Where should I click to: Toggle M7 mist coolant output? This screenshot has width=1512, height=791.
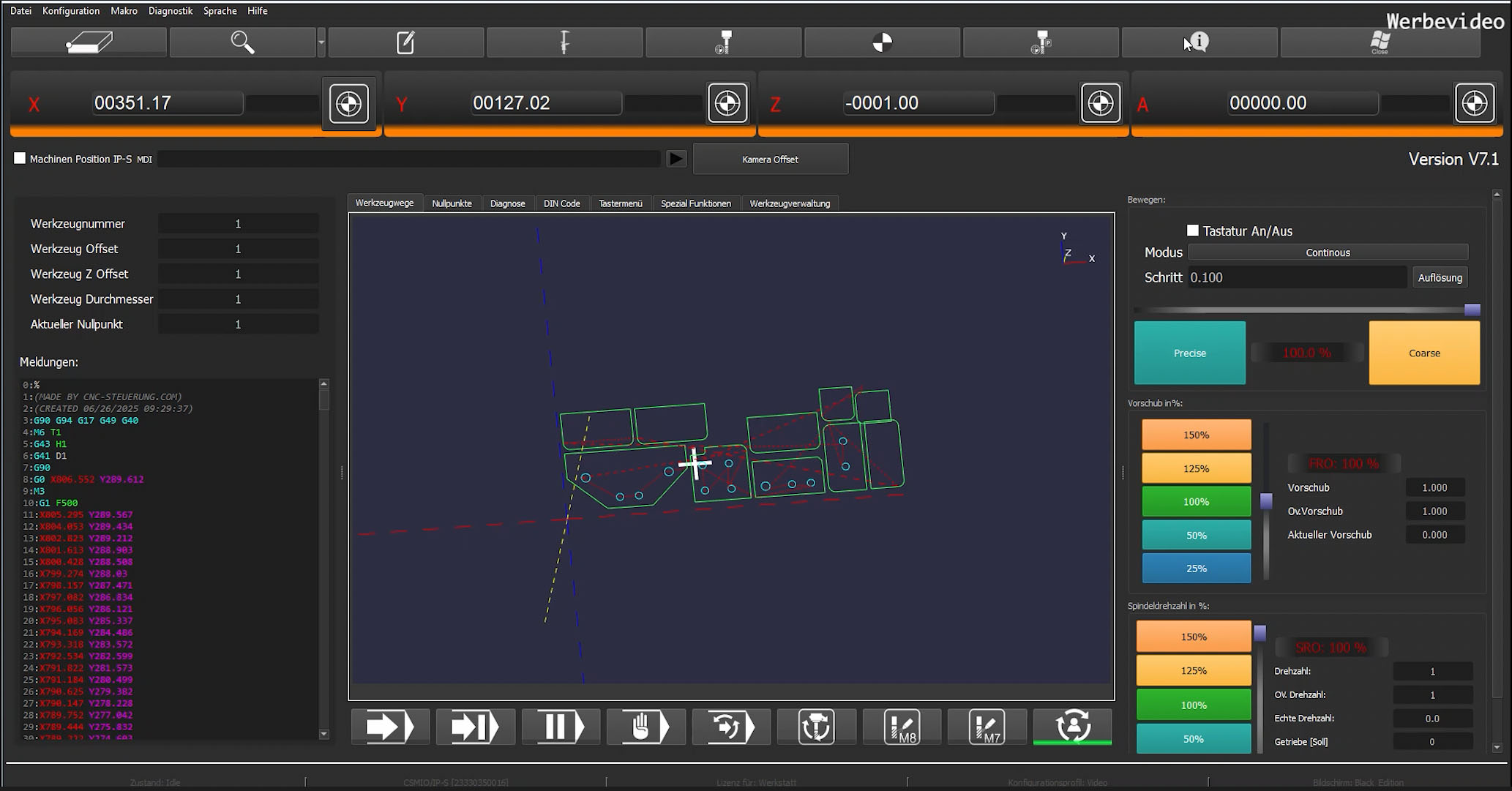pyautogui.click(x=987, y=727)
